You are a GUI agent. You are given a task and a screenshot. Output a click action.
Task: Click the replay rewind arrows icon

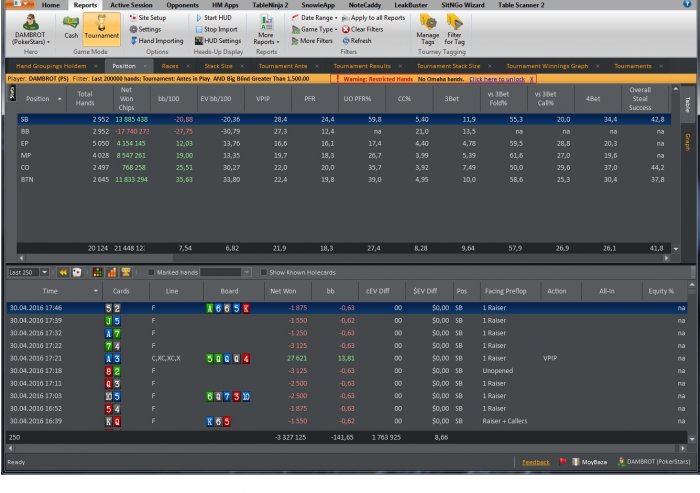tap(63, 272)
